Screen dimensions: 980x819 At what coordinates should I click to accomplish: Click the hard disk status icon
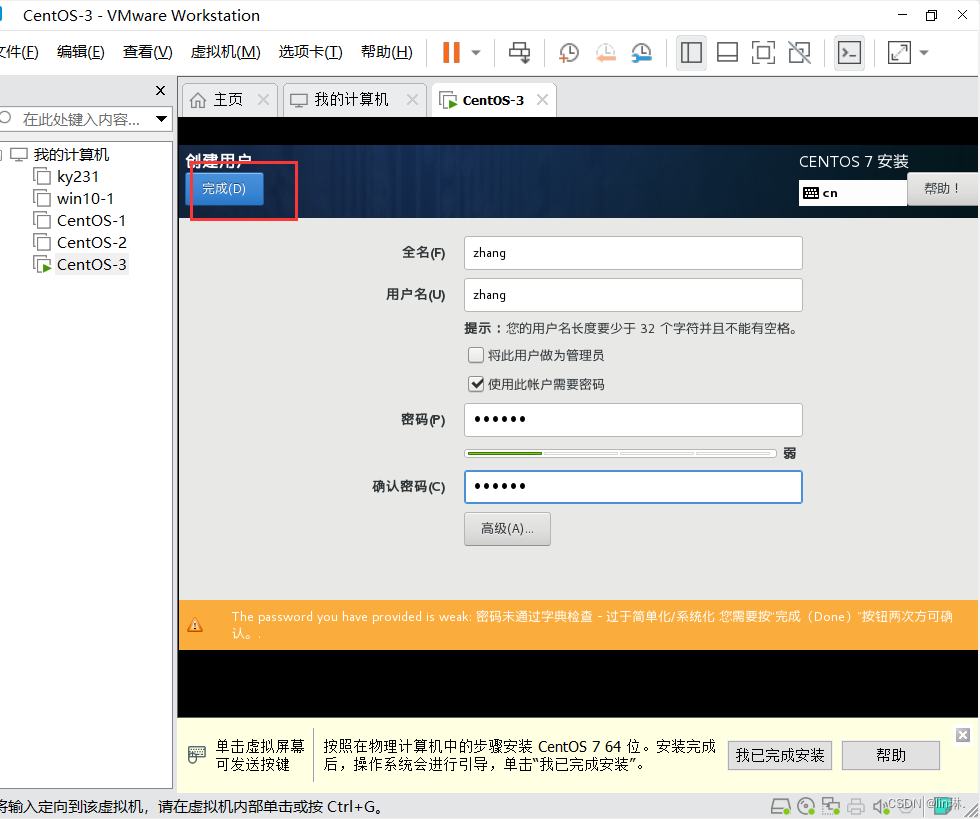click(780, 806)
